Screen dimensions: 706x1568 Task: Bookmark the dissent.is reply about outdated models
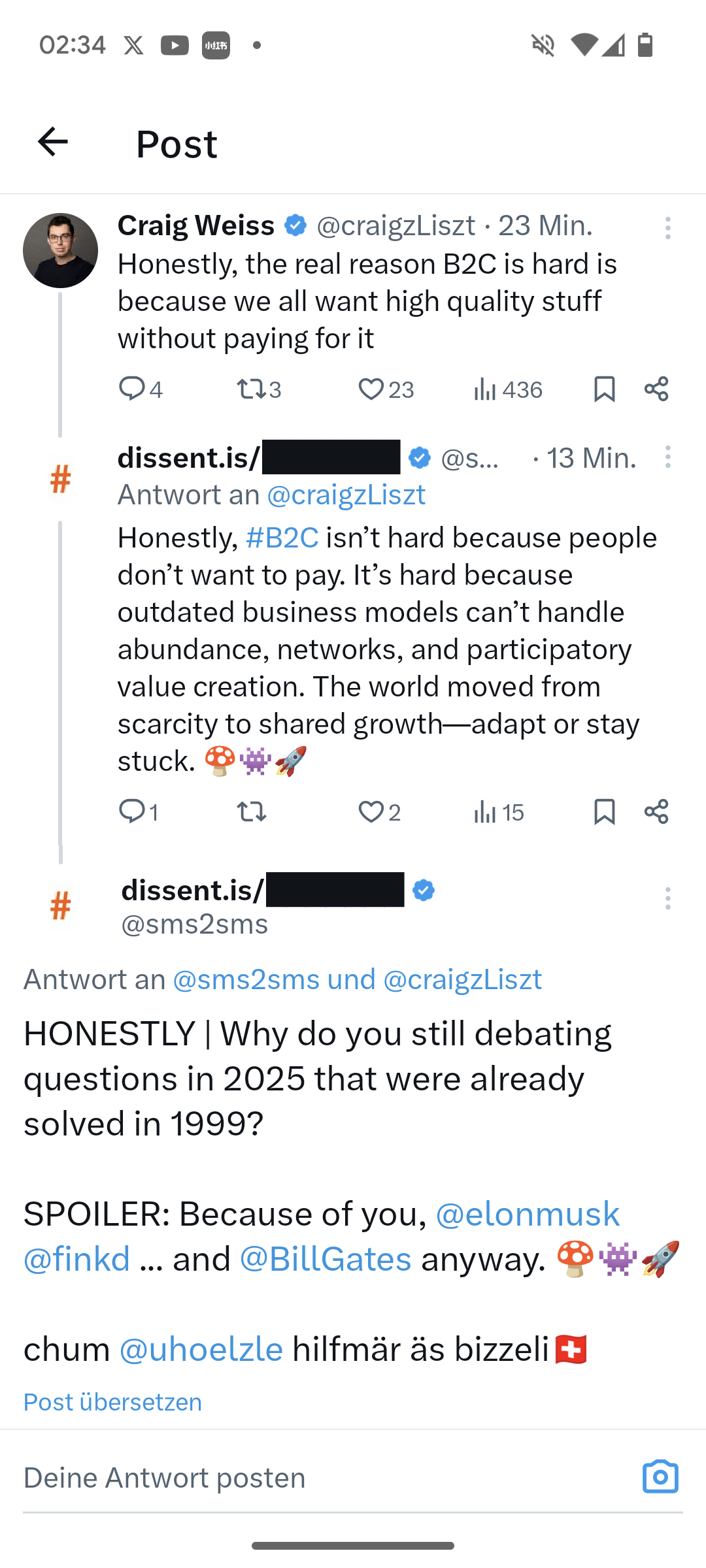(x=604, y=811)
